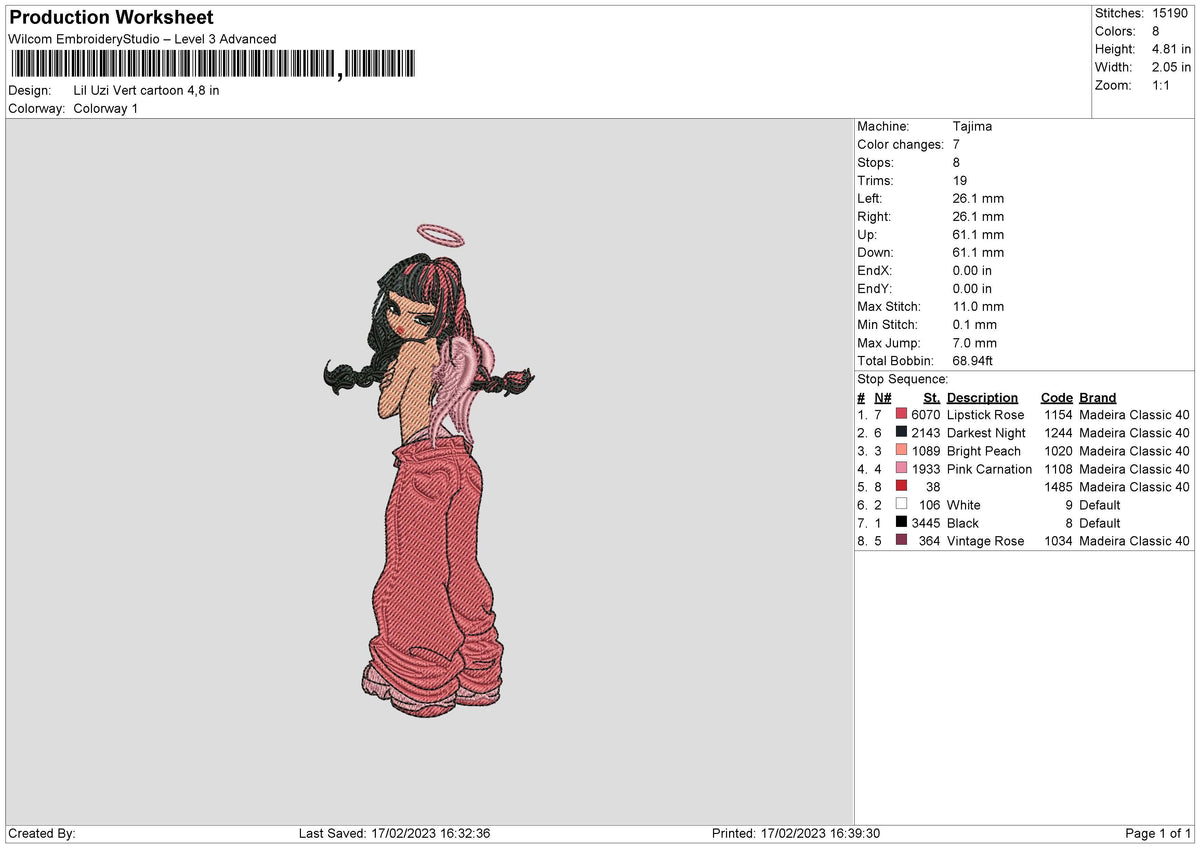Click the EndX value '0.00 in'
This screenshot has width=1200, height=848.
973,270
